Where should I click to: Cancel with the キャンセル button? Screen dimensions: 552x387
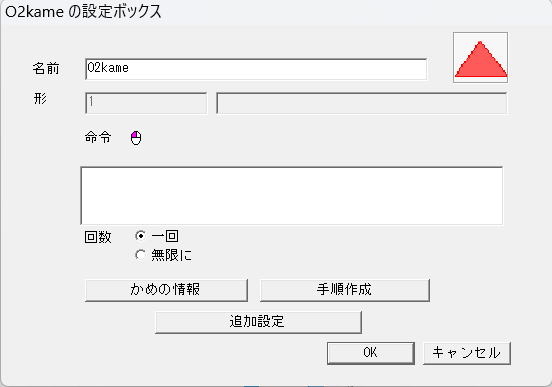tap(466, 353)
